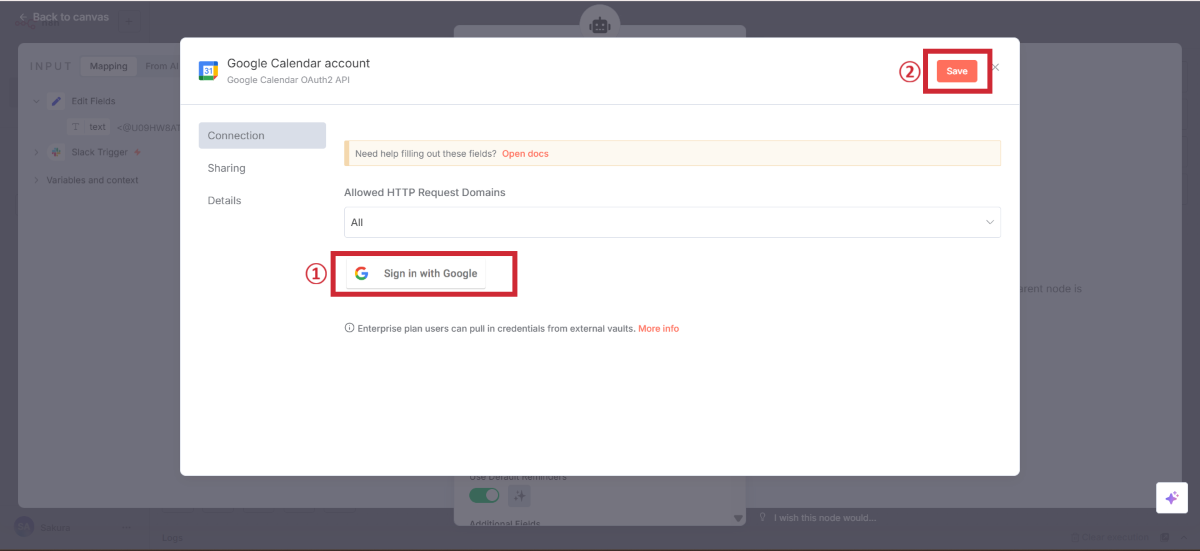
Task: Click the AI assistant sparkle button
Action: point(1171,498)
